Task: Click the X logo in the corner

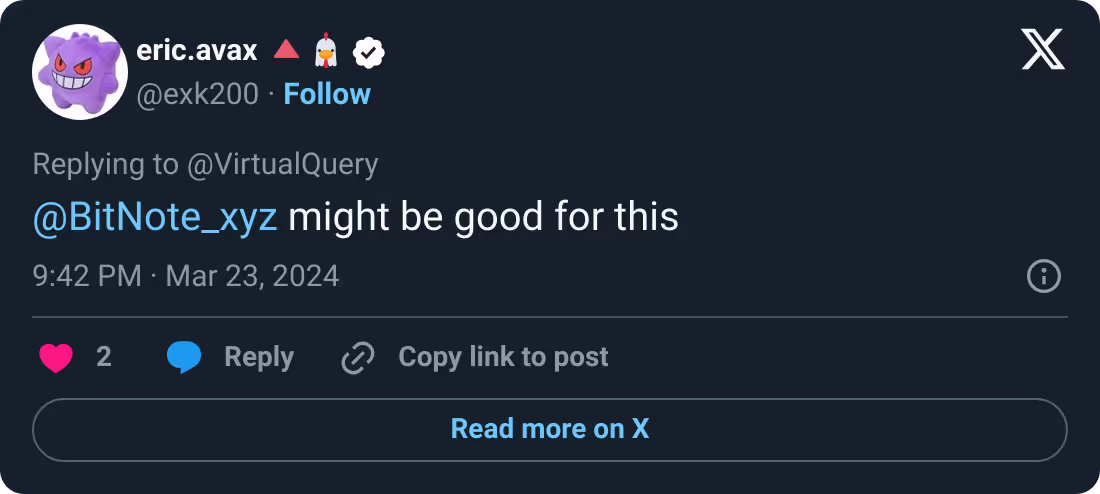Action: point(1043,50)
